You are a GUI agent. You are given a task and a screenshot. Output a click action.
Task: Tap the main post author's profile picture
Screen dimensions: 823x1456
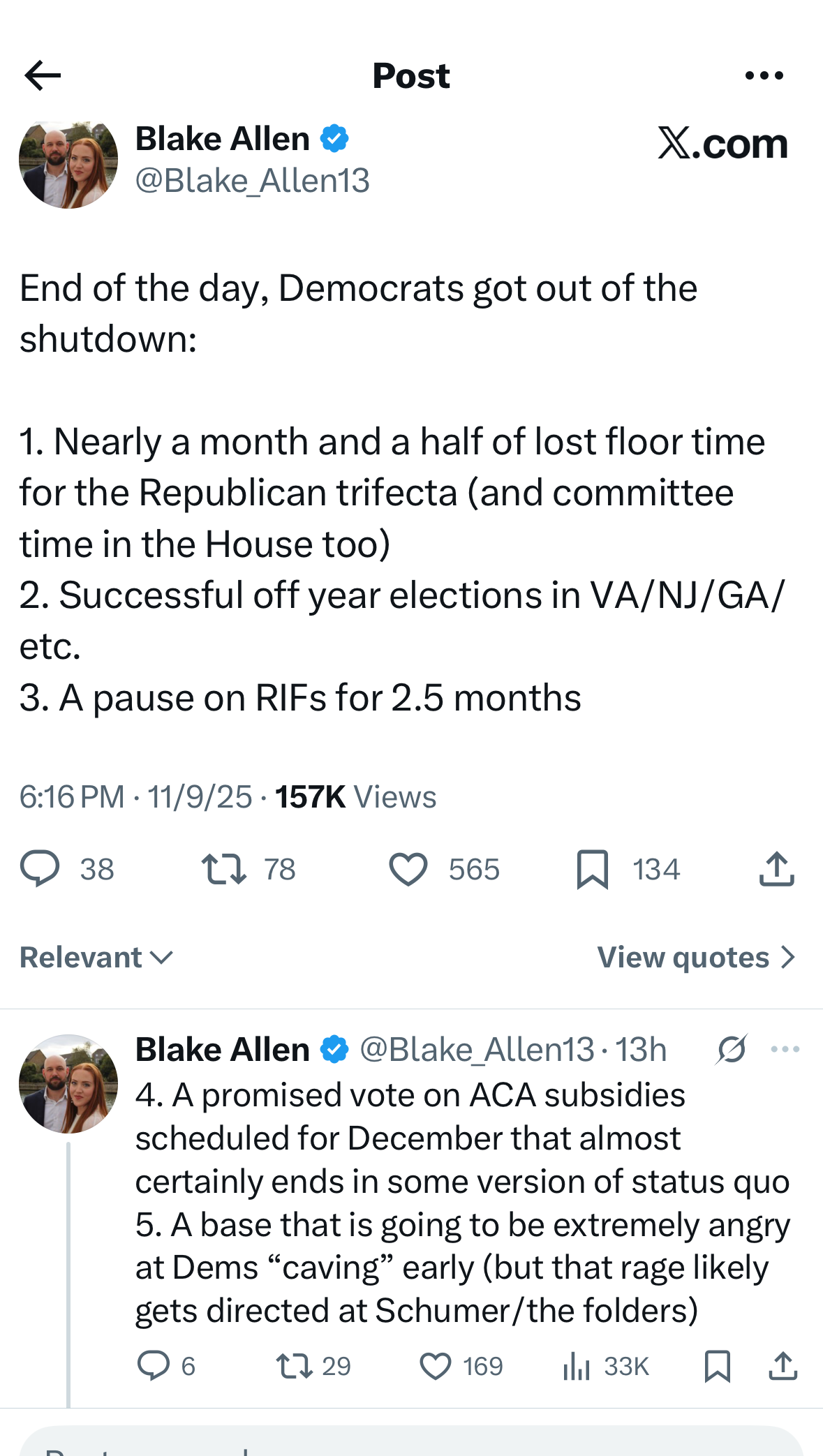click(68, 164)
